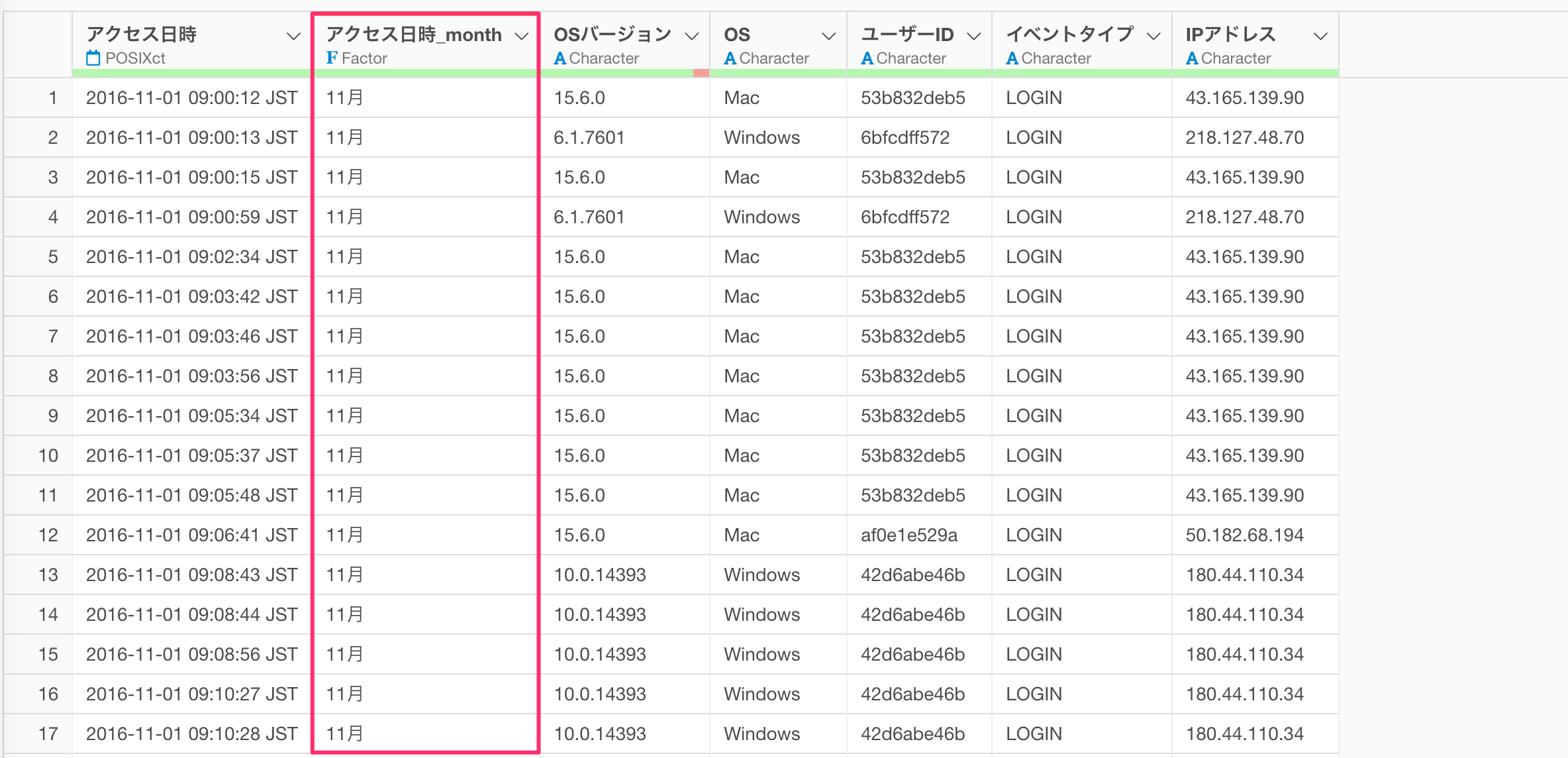Click cell 2016-11-01 09:08:56 JST
Viewport: 1568px width, 758px height.
click(191, 655)
